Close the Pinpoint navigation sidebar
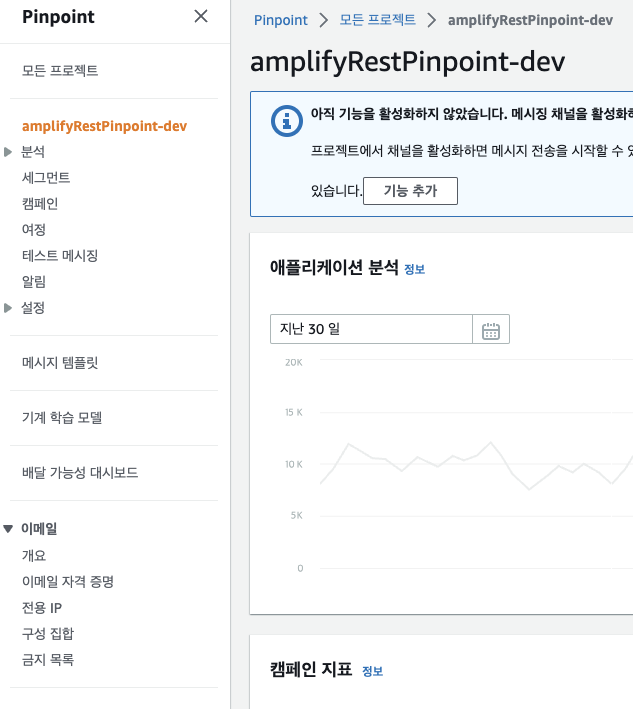Image resolution: width=633 pixels, height=709 pixels. [x=201, y=16]
